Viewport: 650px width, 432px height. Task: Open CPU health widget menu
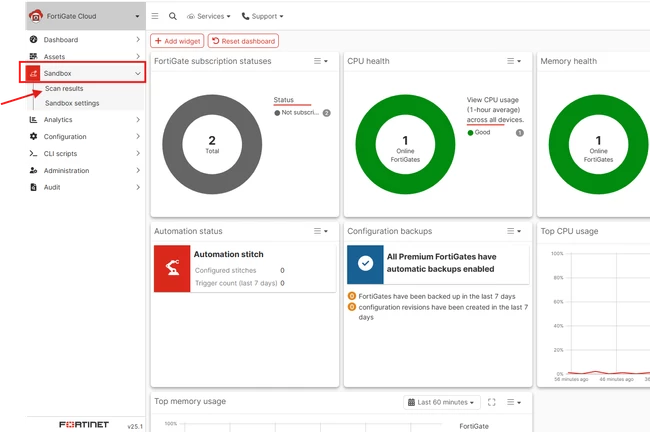click(x=514, y=61)
